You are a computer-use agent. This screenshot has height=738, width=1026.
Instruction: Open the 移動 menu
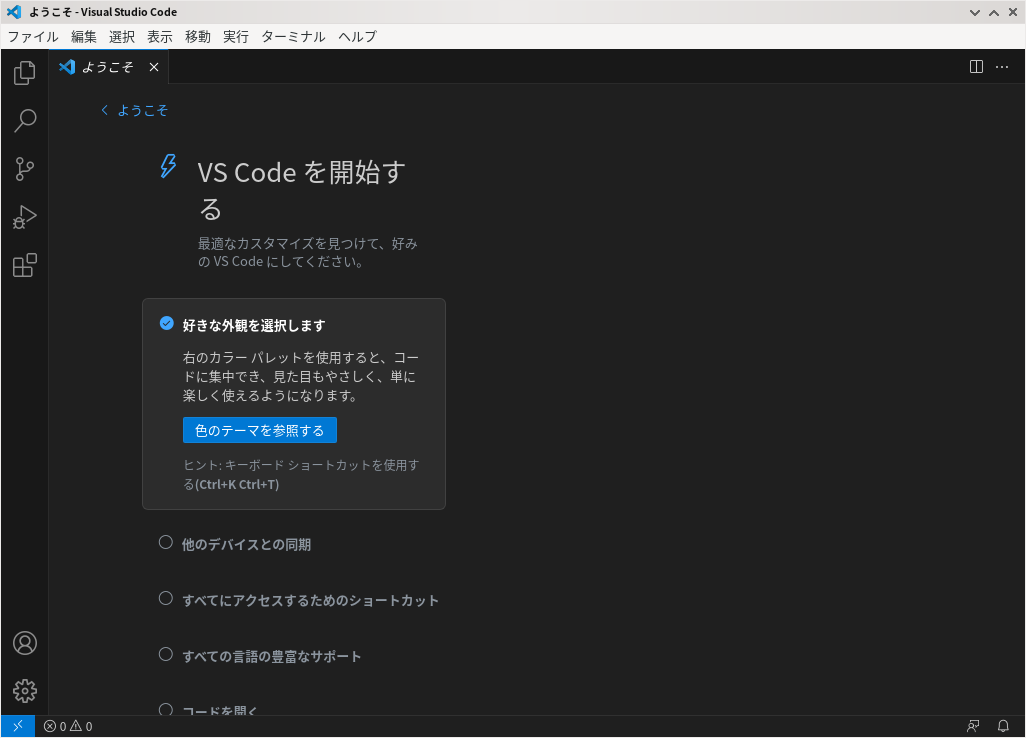[x=198, y=37]
